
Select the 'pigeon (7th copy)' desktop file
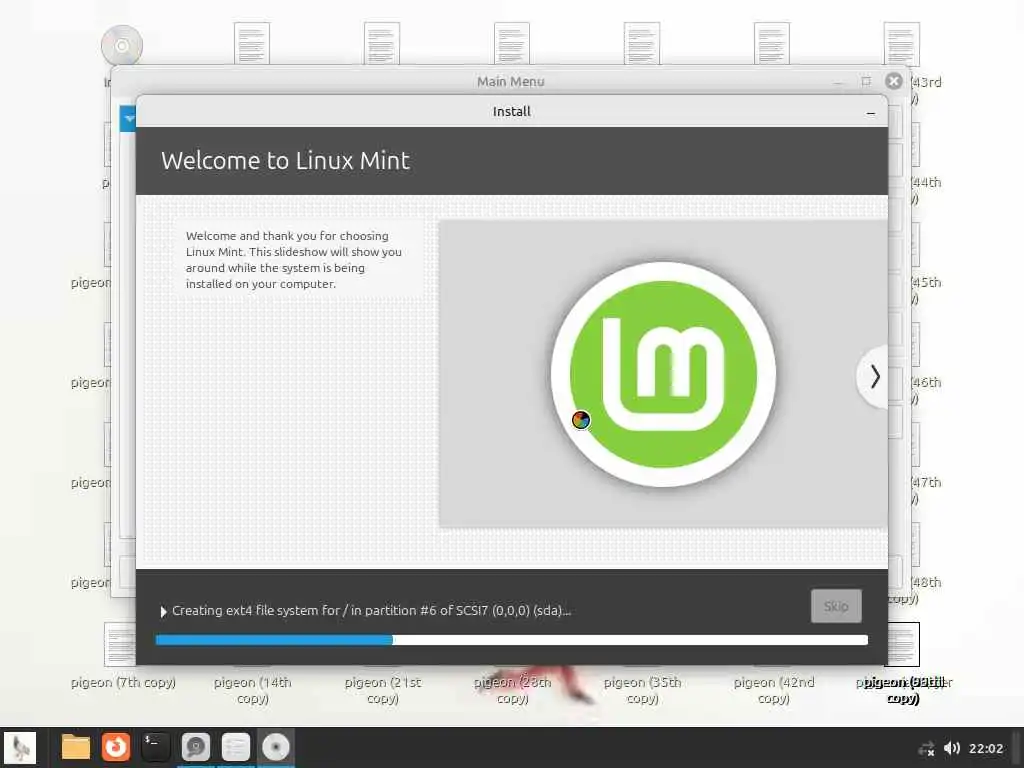point(123,682)
